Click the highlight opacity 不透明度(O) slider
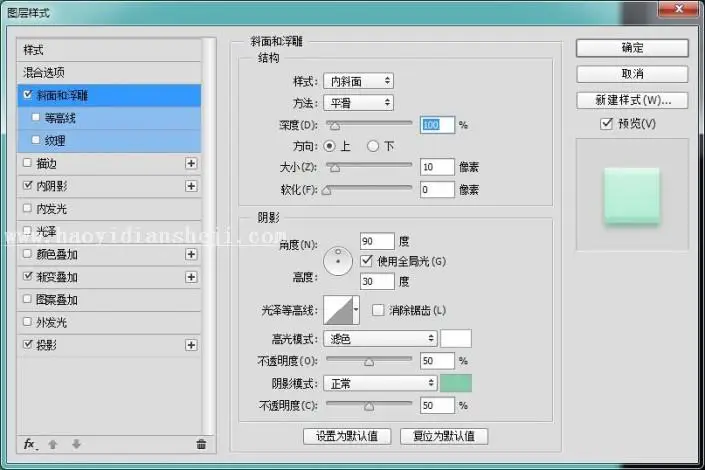This screenshot has height=470, width=705. tap(369, 360)
